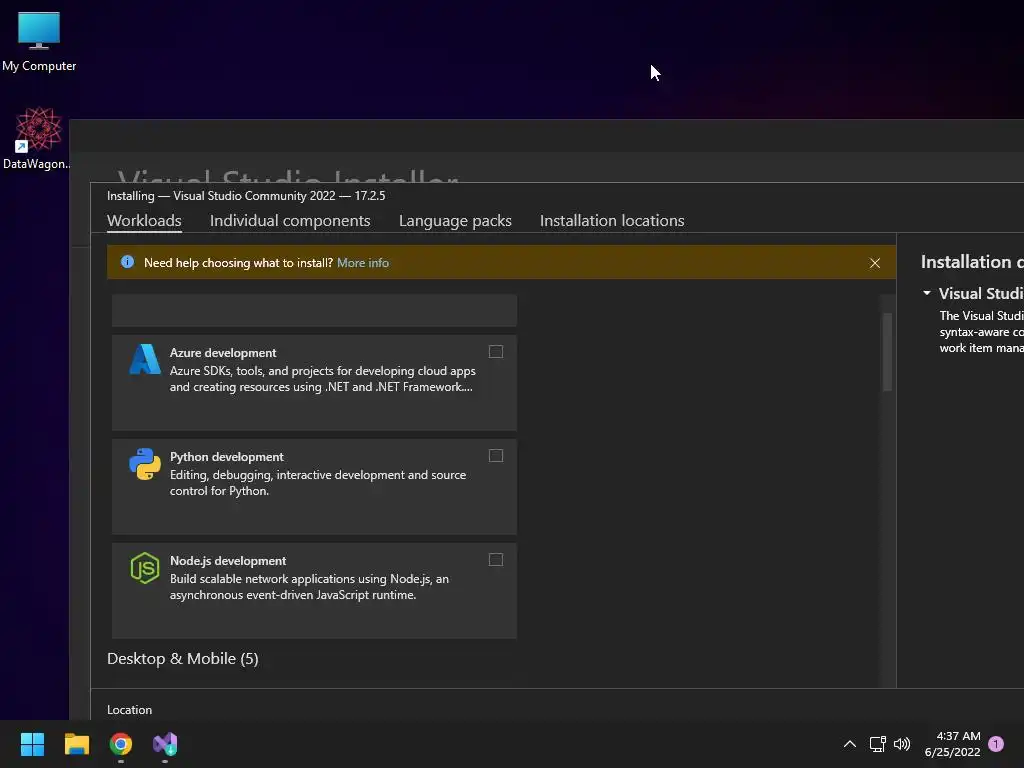Switch to the Individual components tab

tap(290, 221)
